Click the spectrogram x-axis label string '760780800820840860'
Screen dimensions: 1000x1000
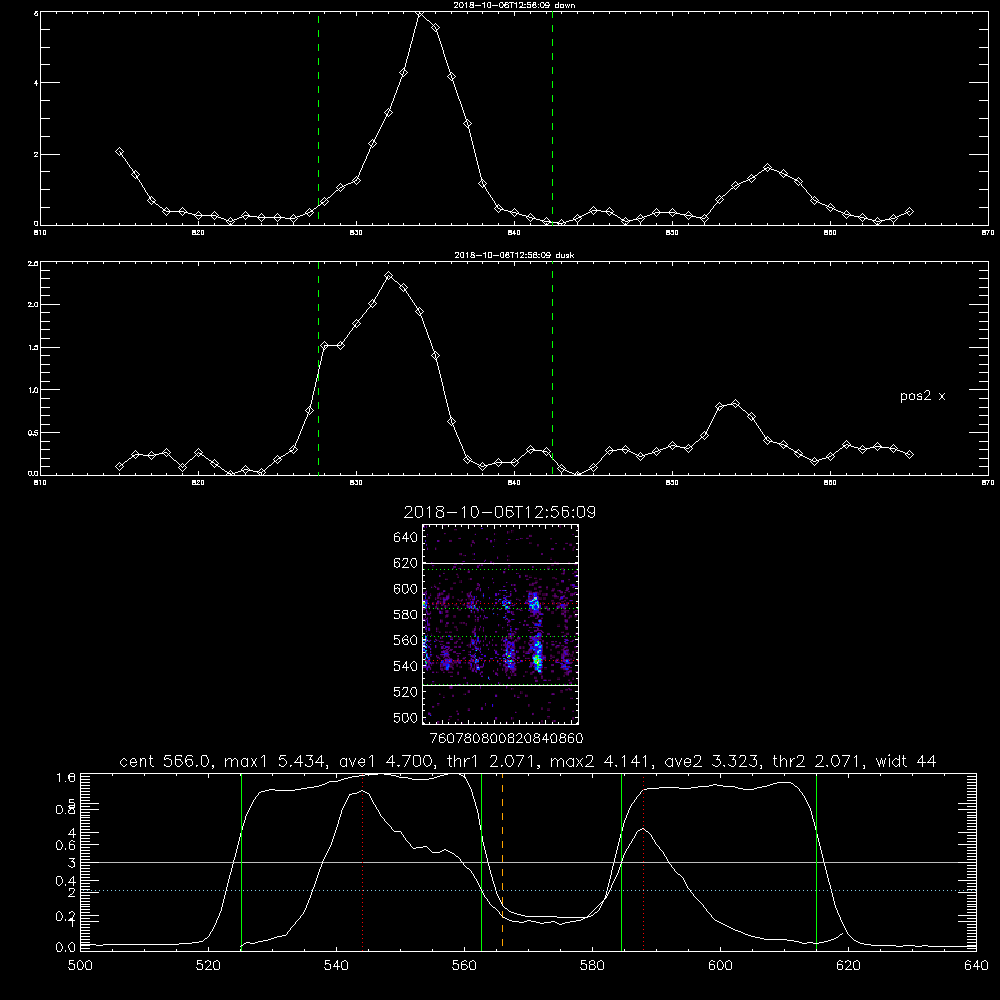click(x=506, y=739)
